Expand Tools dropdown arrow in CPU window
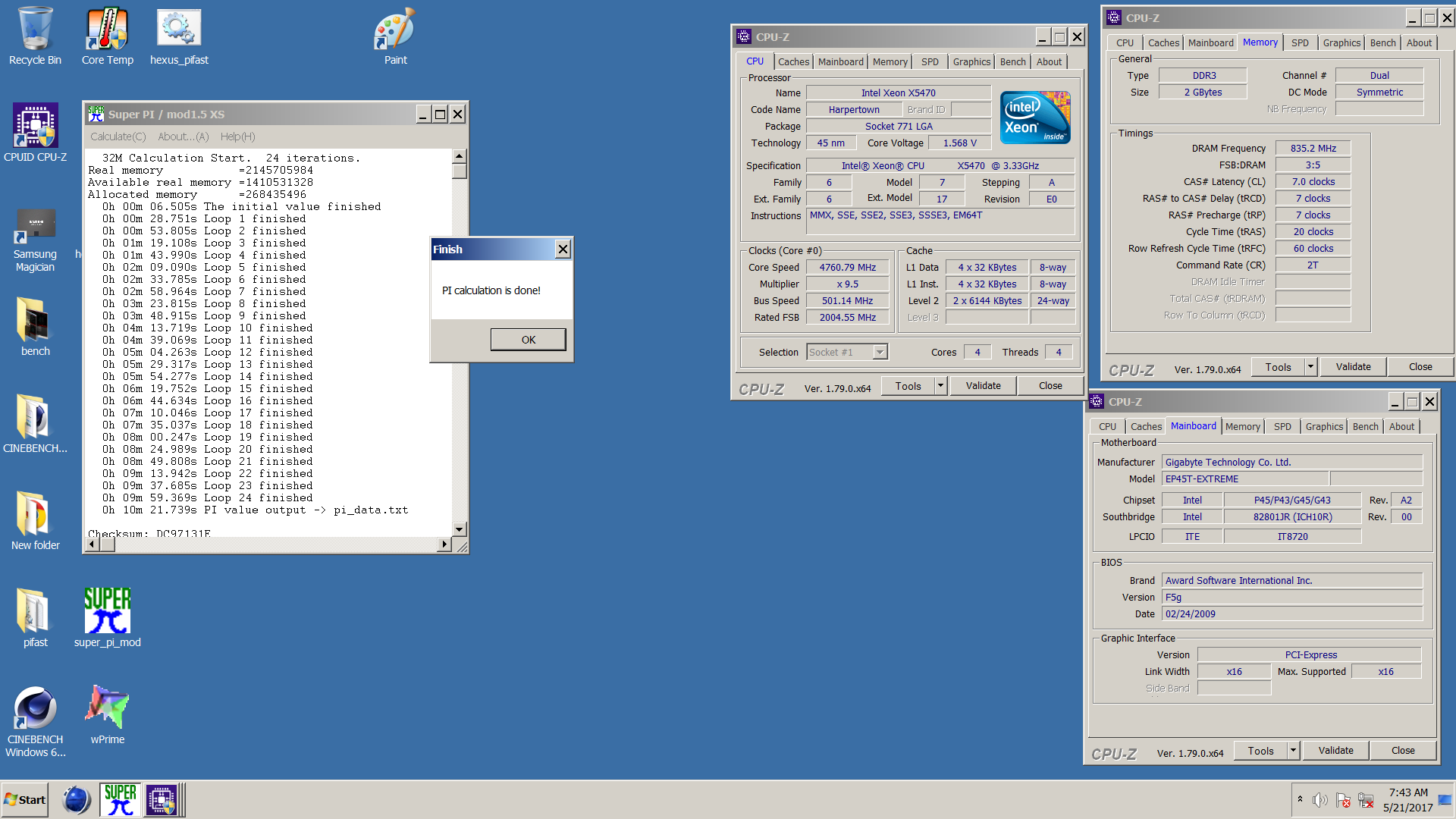This screenshot has height=819, width=1456. [940, 386]
